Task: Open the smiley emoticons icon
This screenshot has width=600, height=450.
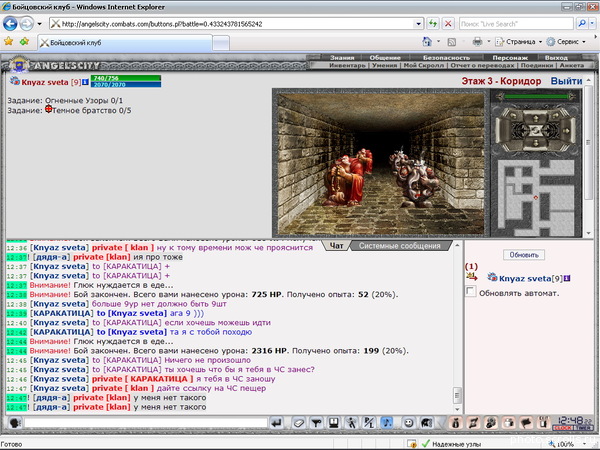Action: pos(409,423)
